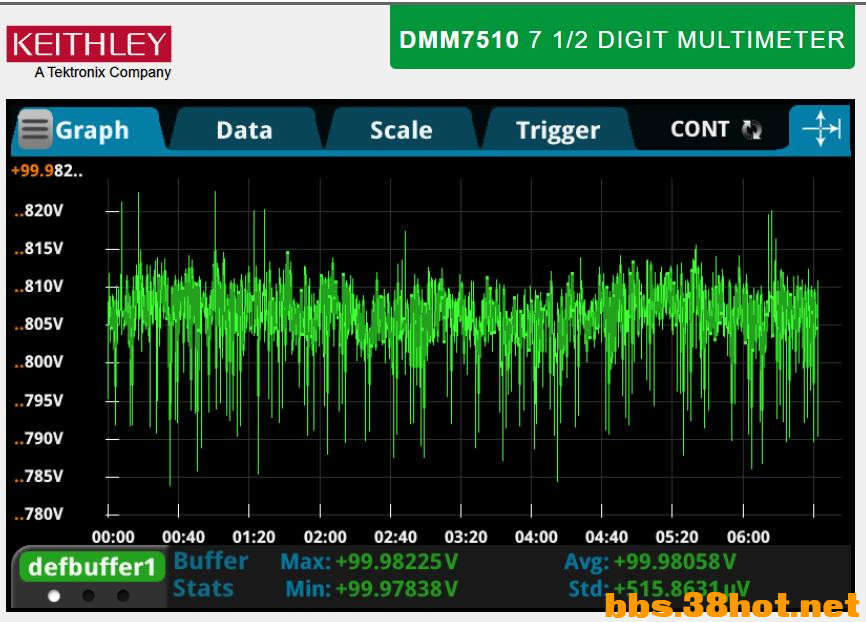866x622 pixels.
Task: Click the DMM7510 multimeter title banner
Action: (622, 40)
